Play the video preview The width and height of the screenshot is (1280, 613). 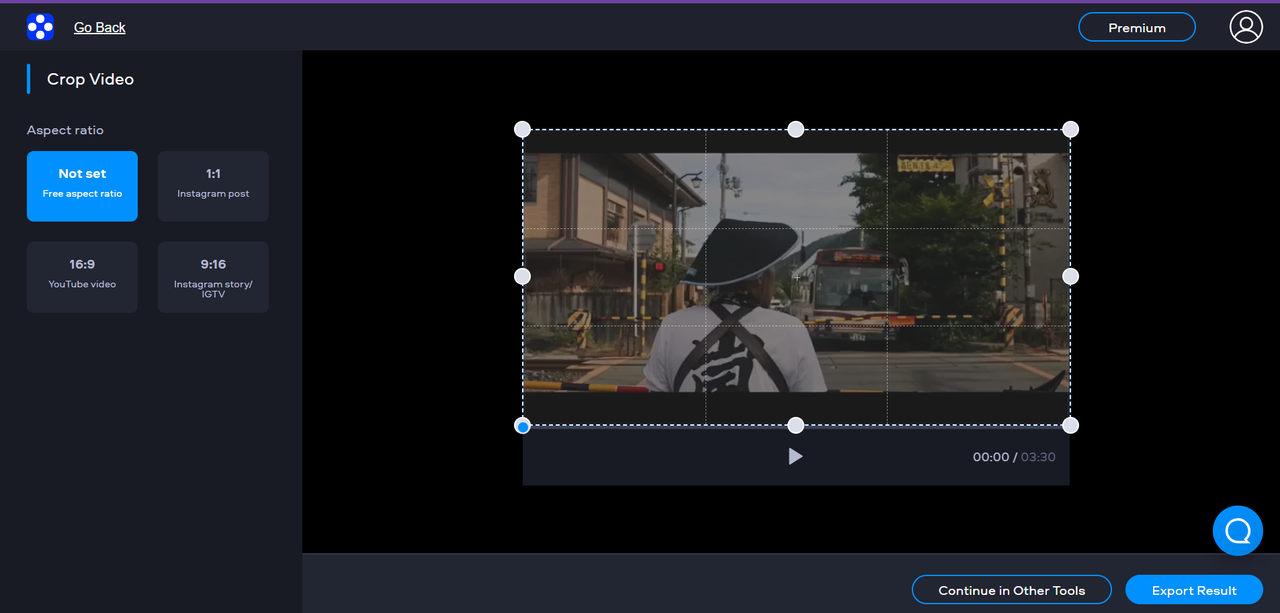(795, 456)
